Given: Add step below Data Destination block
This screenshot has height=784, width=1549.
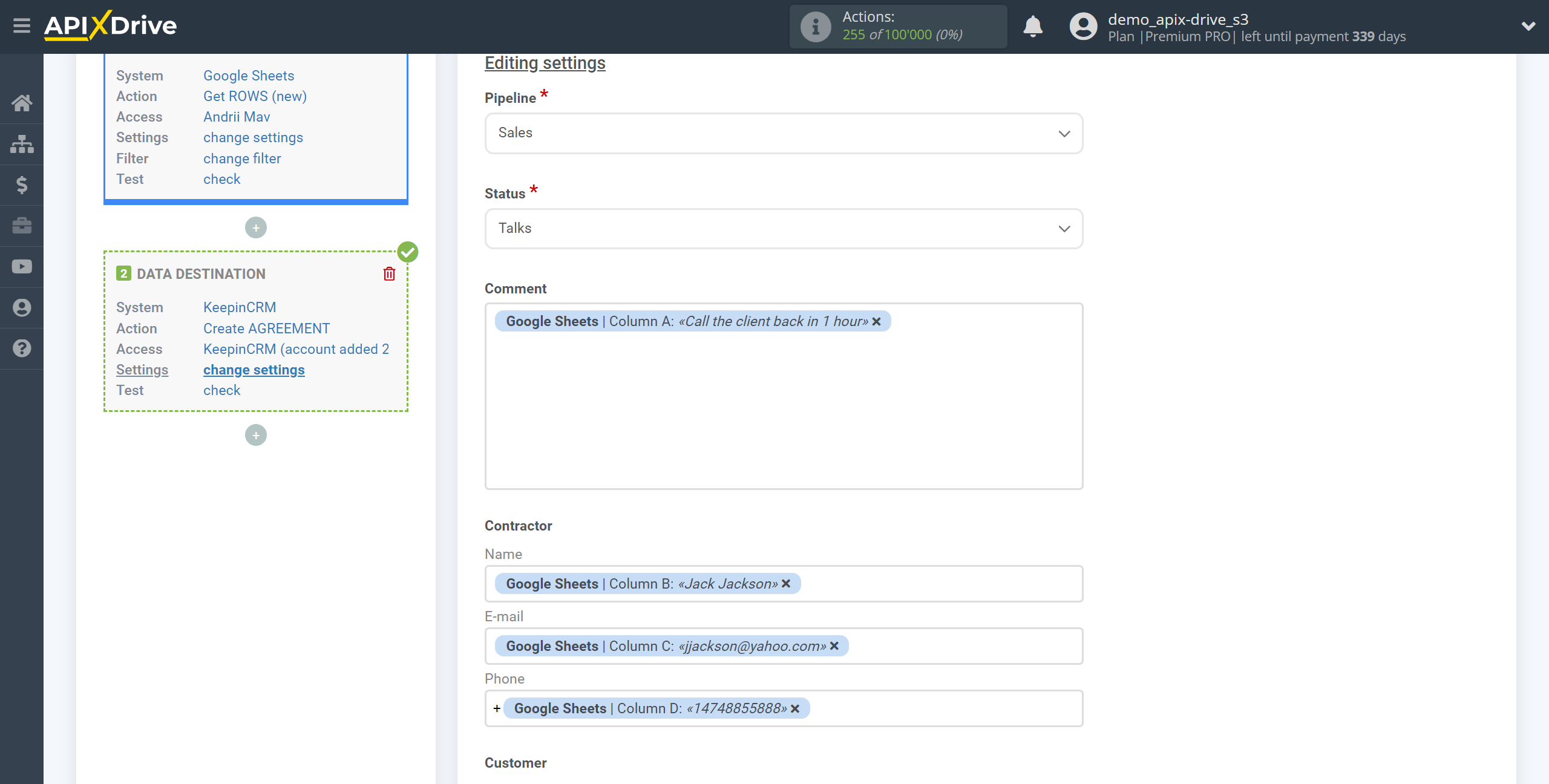Looking at the screenshot, I should pos(256,436).
